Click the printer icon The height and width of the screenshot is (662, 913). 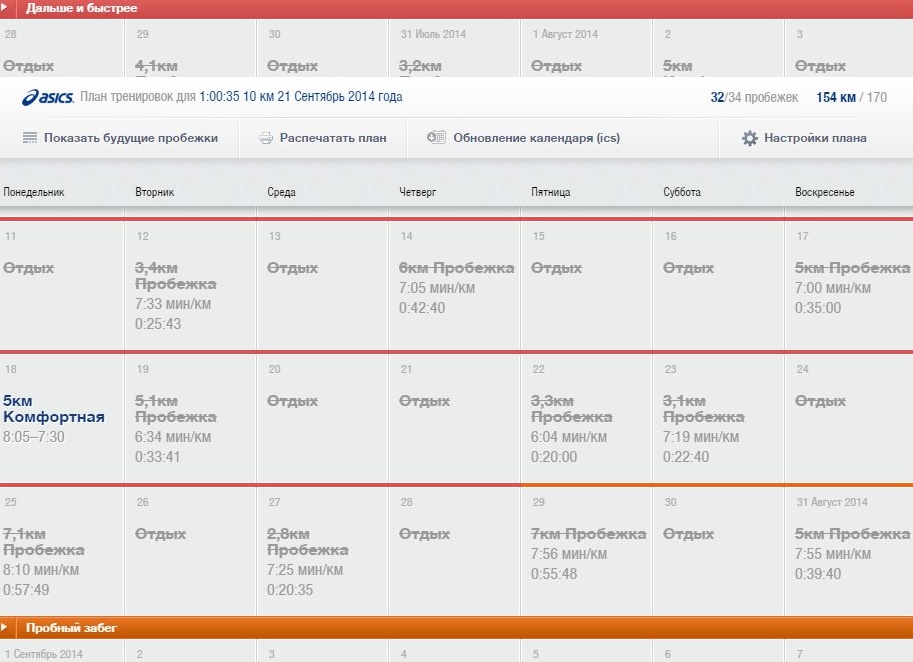(x=266, y=138)
